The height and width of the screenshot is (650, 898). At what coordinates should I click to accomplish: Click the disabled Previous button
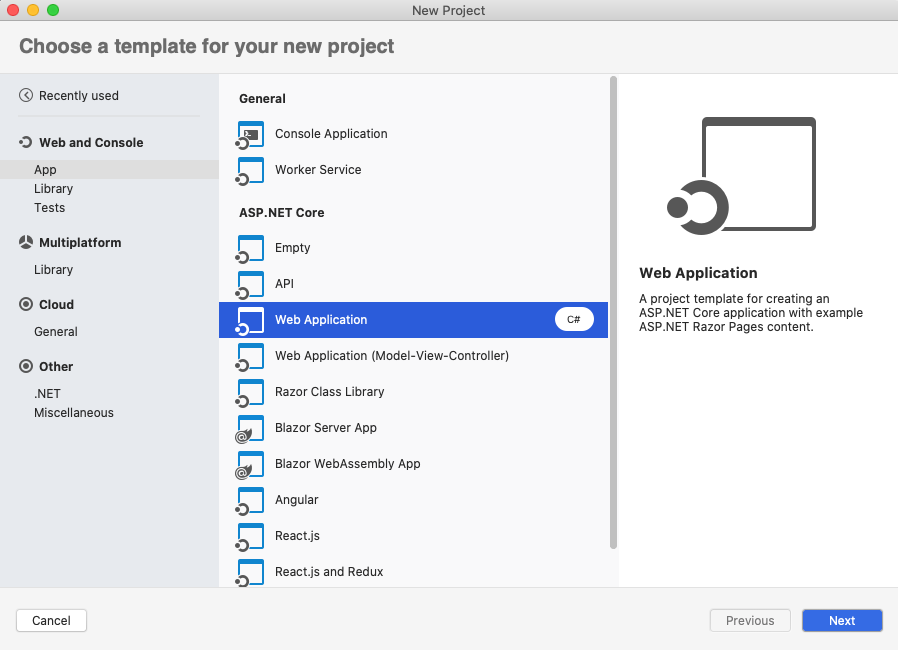click(749, 620)
